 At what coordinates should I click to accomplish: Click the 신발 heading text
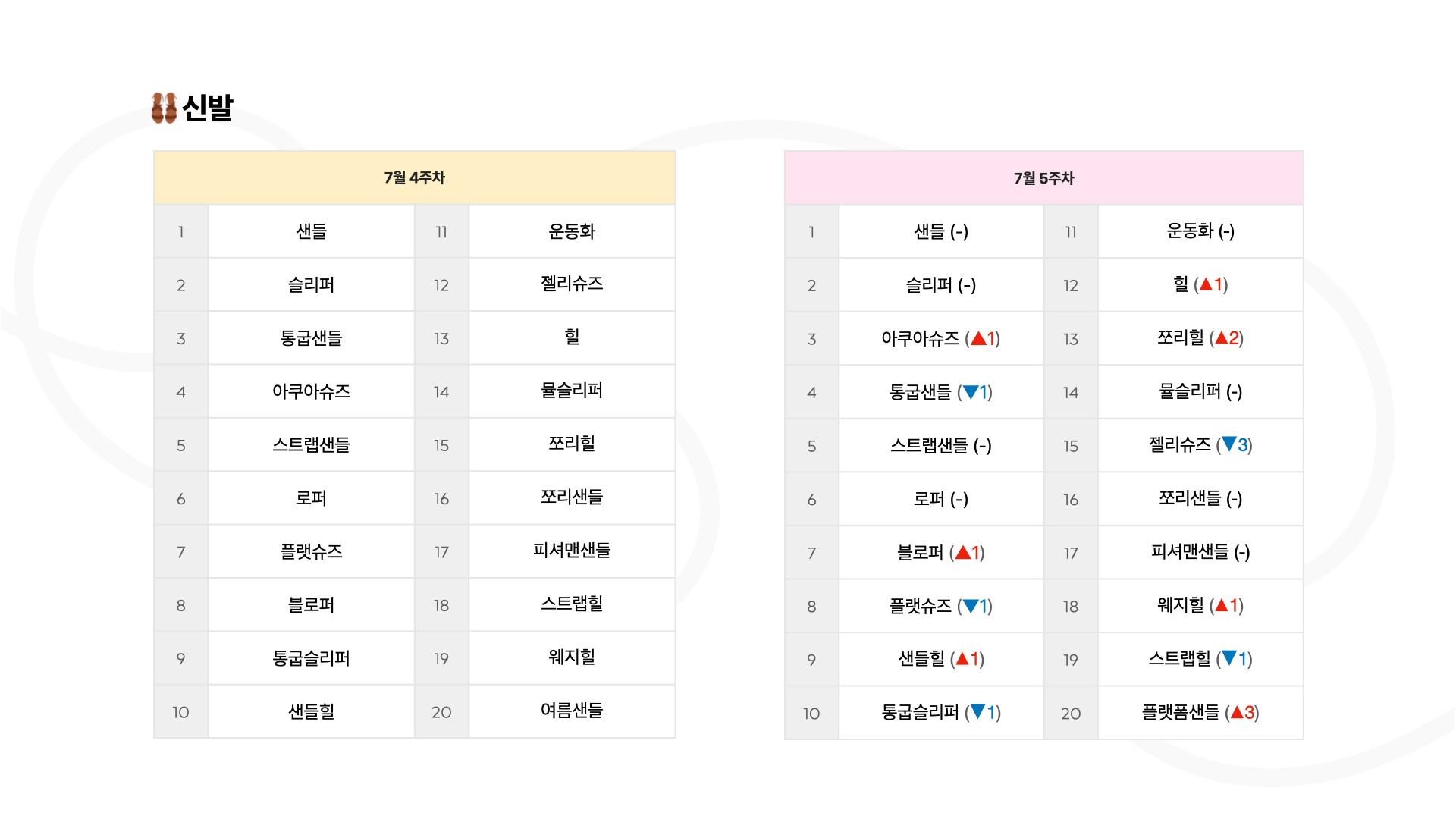click(208, 108)
